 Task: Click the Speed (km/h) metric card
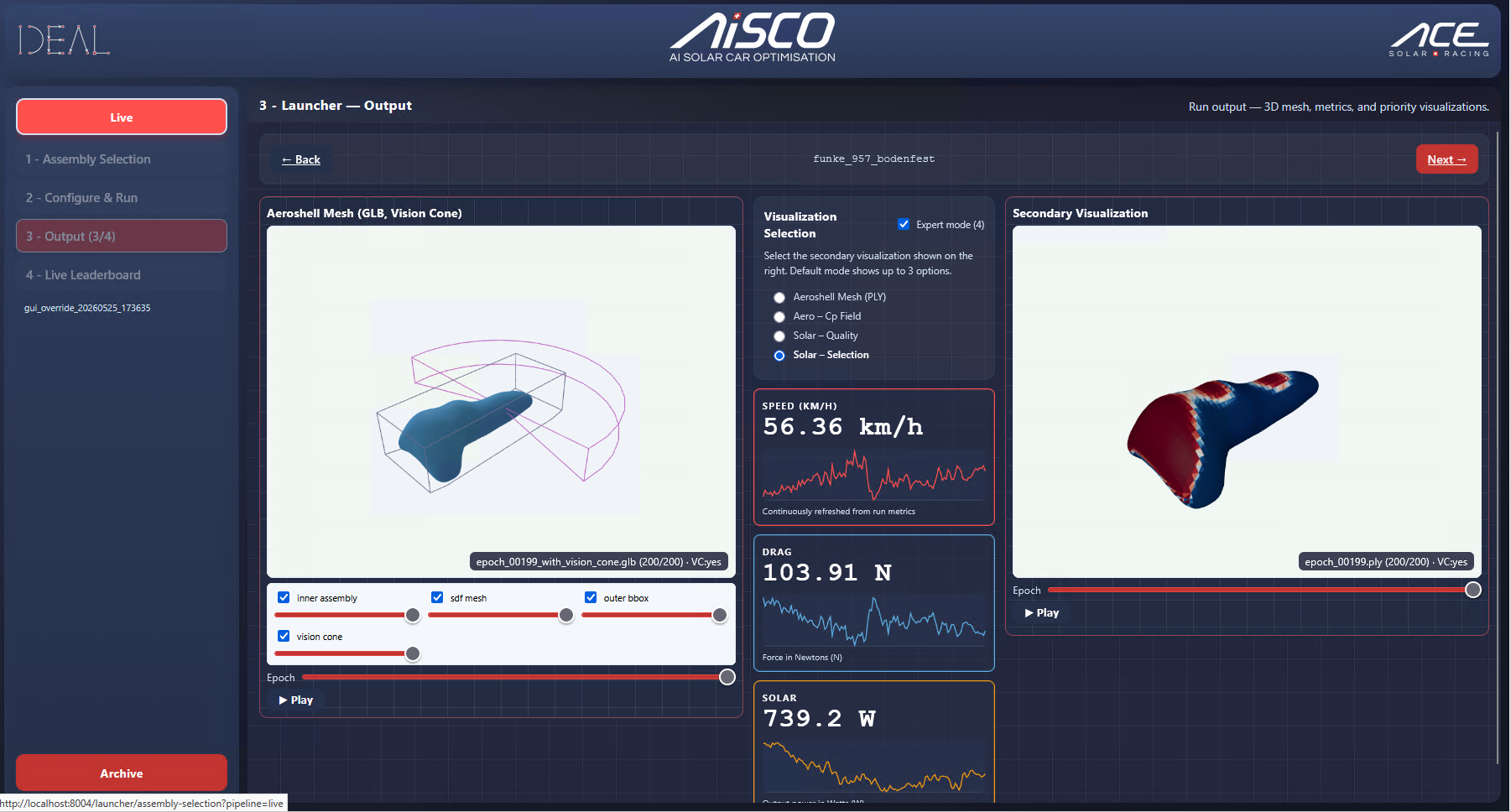click(874, 457)
